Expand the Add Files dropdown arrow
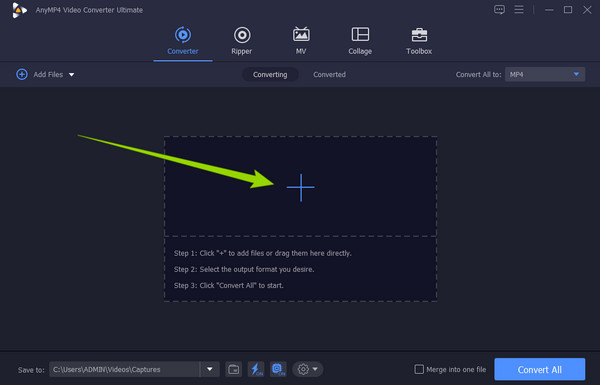600x385 pixels. pos(72,75)
